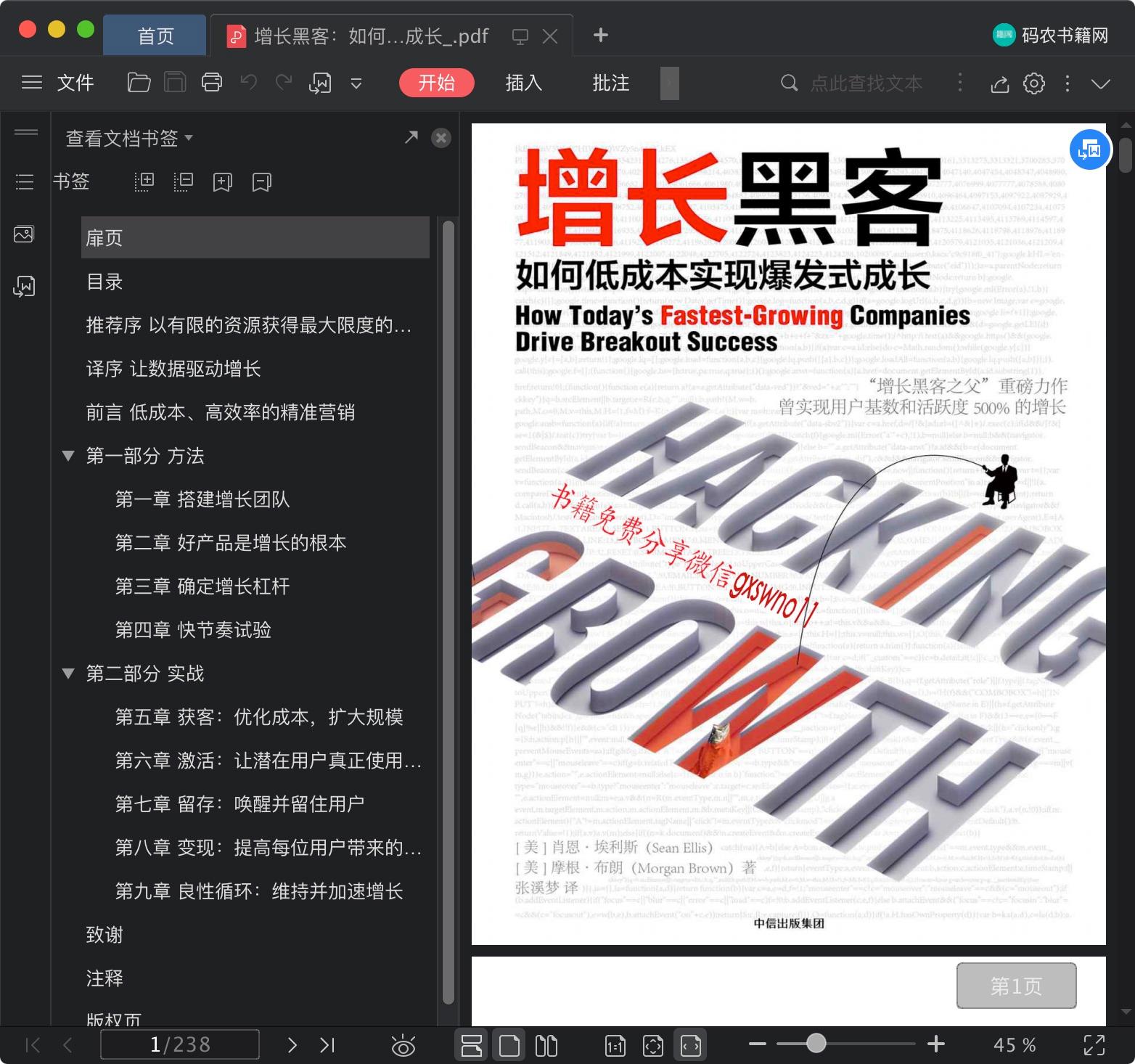Viewport: 1135px width, 1064px height.
Task: Open bookmark 致谢
Action: click(105, 935)
